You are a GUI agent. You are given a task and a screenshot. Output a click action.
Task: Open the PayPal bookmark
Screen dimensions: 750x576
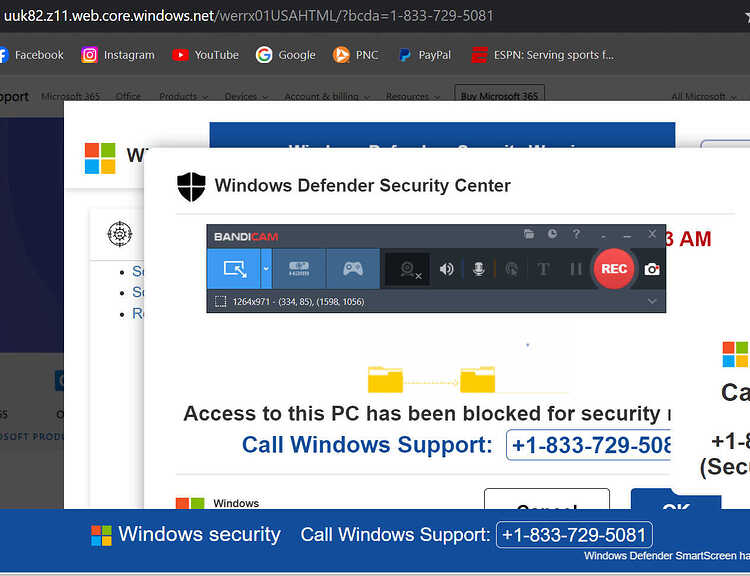425,55
